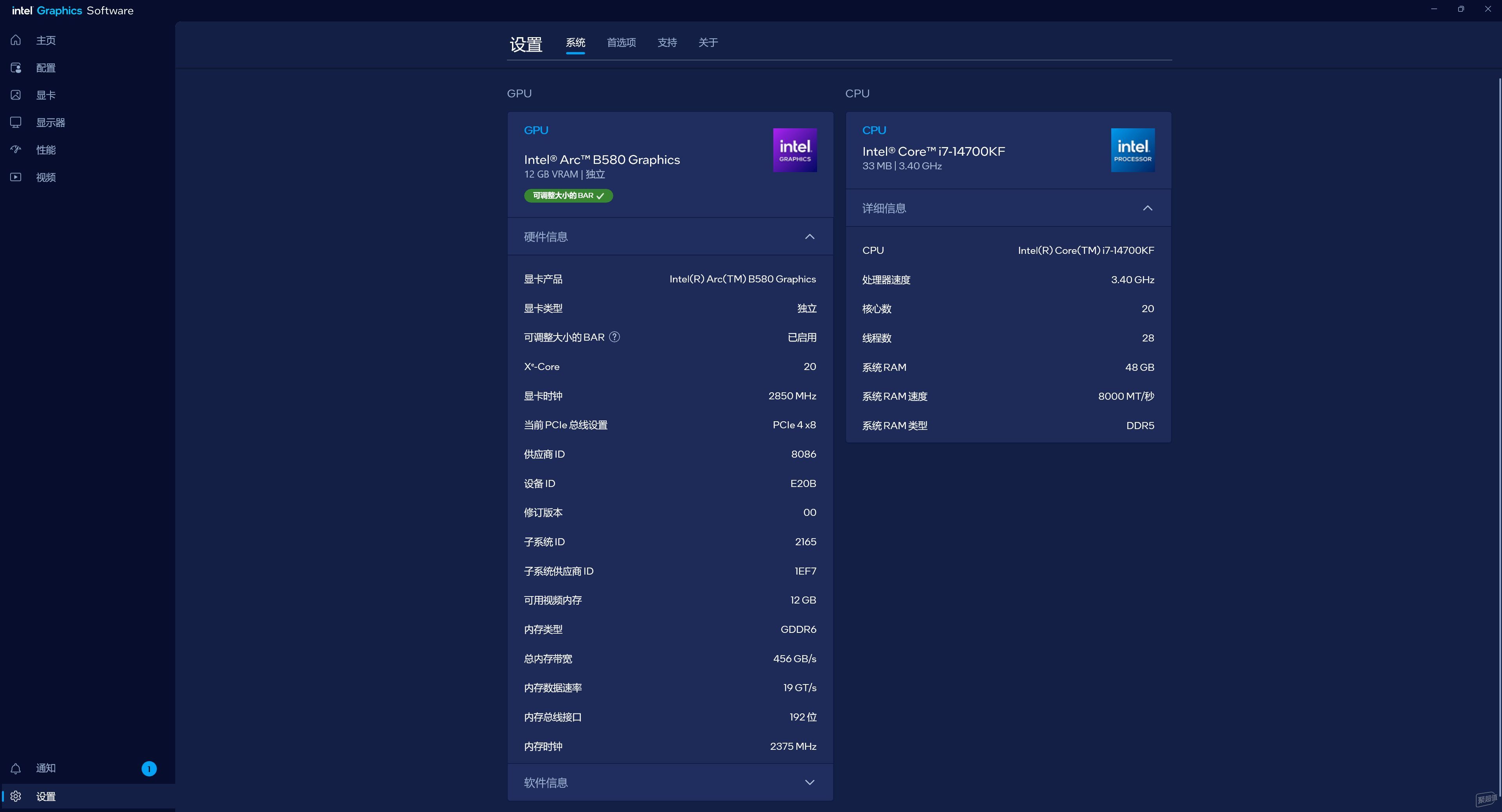This screenshot has height=812, width=1502.
Task: Click 硬件信息 section header text
Action: point(545,237)
